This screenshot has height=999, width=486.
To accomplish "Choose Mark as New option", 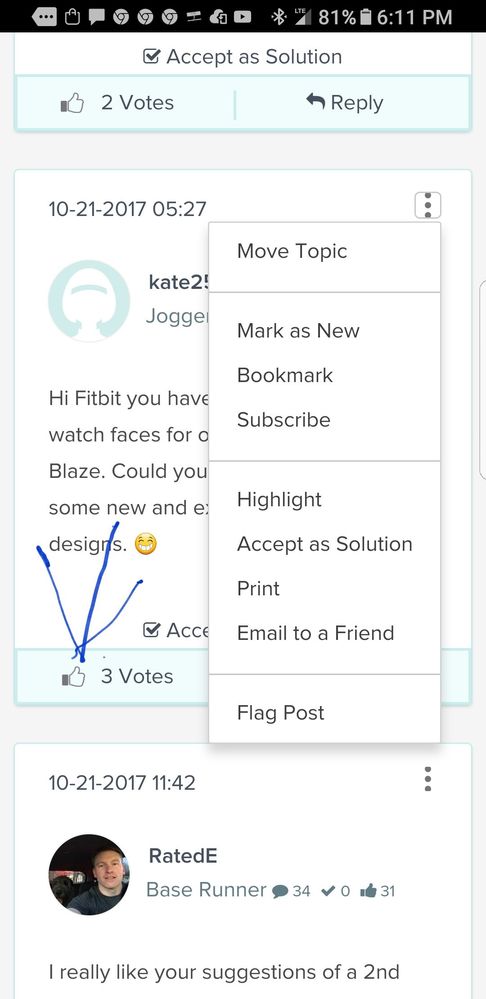I will pyautogui.click(x=298, y=331).
